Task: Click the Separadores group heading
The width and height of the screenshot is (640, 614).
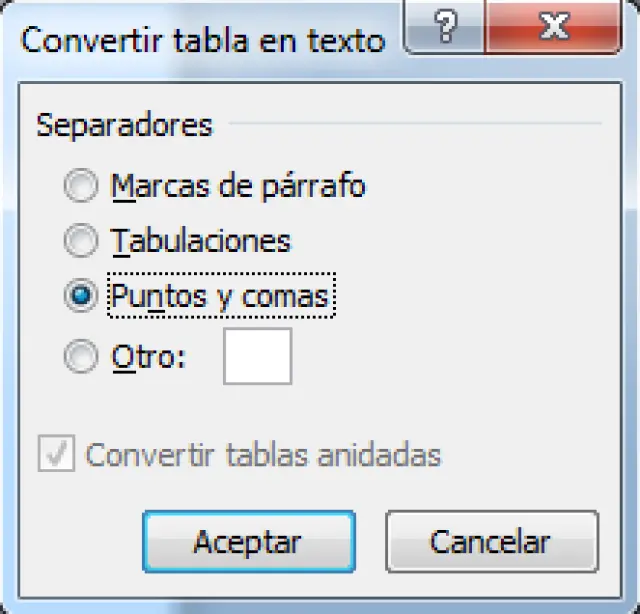Action: pyautogui.click(x=124, y=125)
